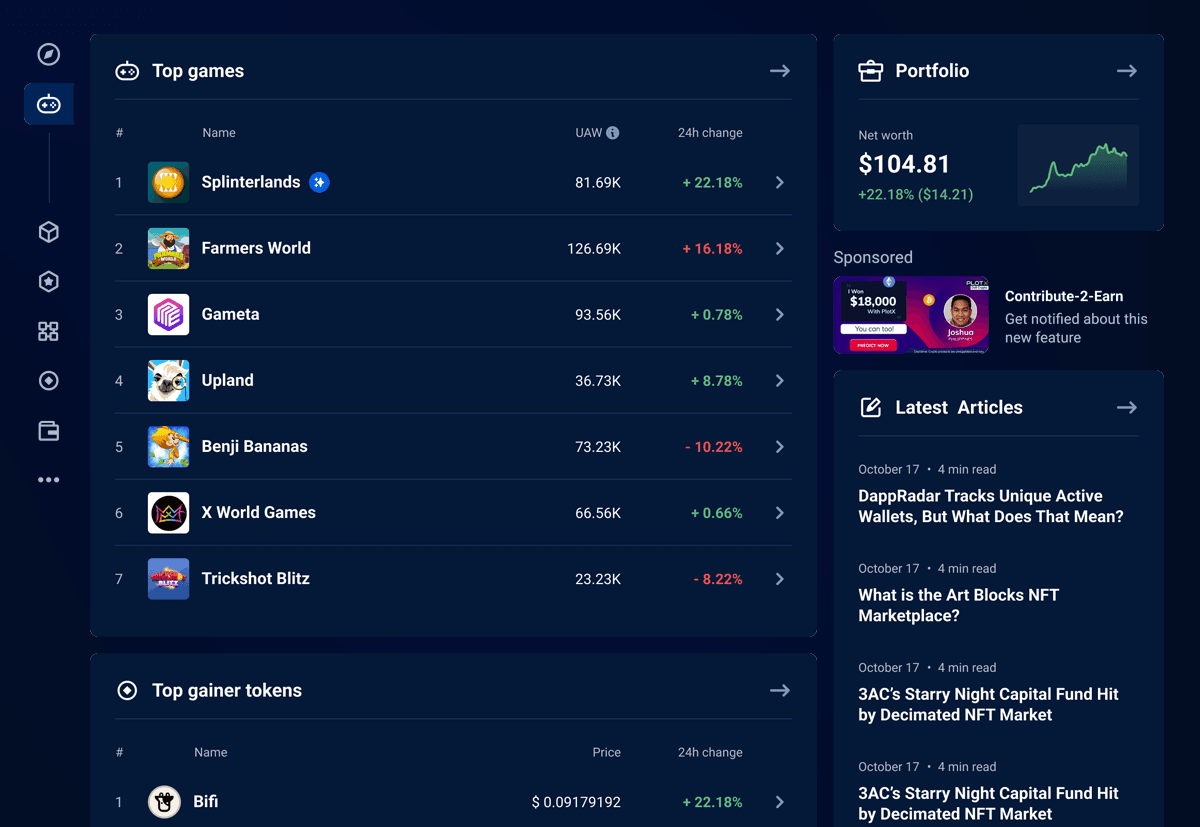
Task: Open the cube icon in sidebar
Action: coord(48,232)
